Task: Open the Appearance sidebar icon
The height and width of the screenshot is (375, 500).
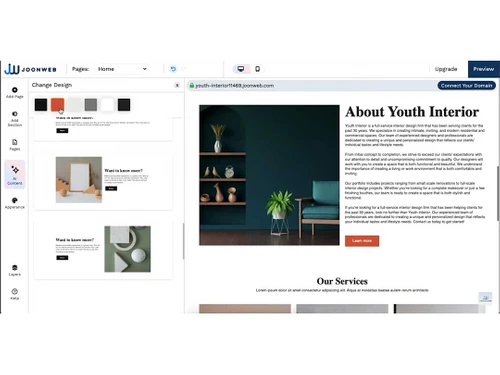Action: pyautogui.click(x=15, y=203)
